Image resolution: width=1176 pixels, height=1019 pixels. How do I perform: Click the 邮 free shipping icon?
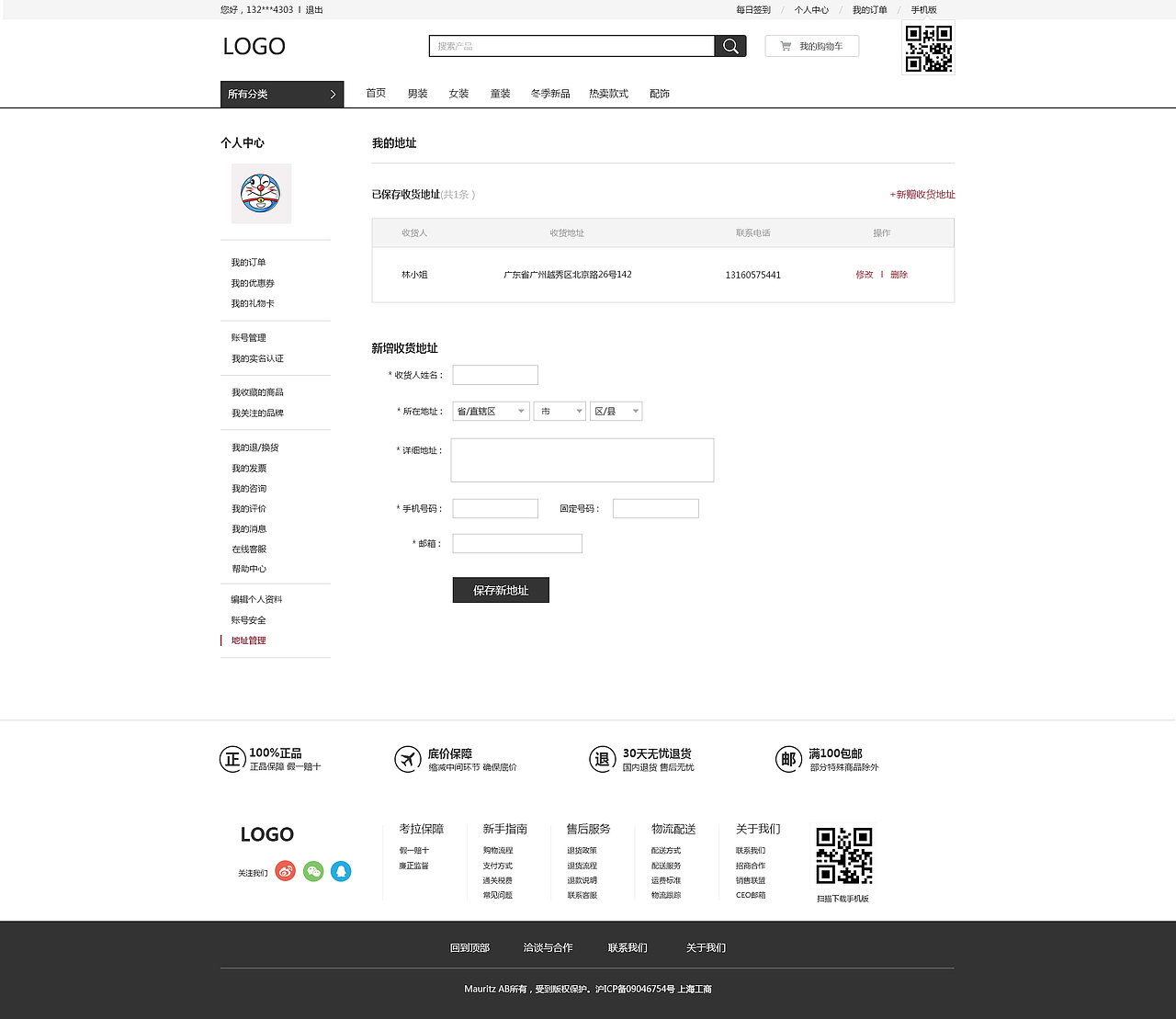(x=788, y=759)
